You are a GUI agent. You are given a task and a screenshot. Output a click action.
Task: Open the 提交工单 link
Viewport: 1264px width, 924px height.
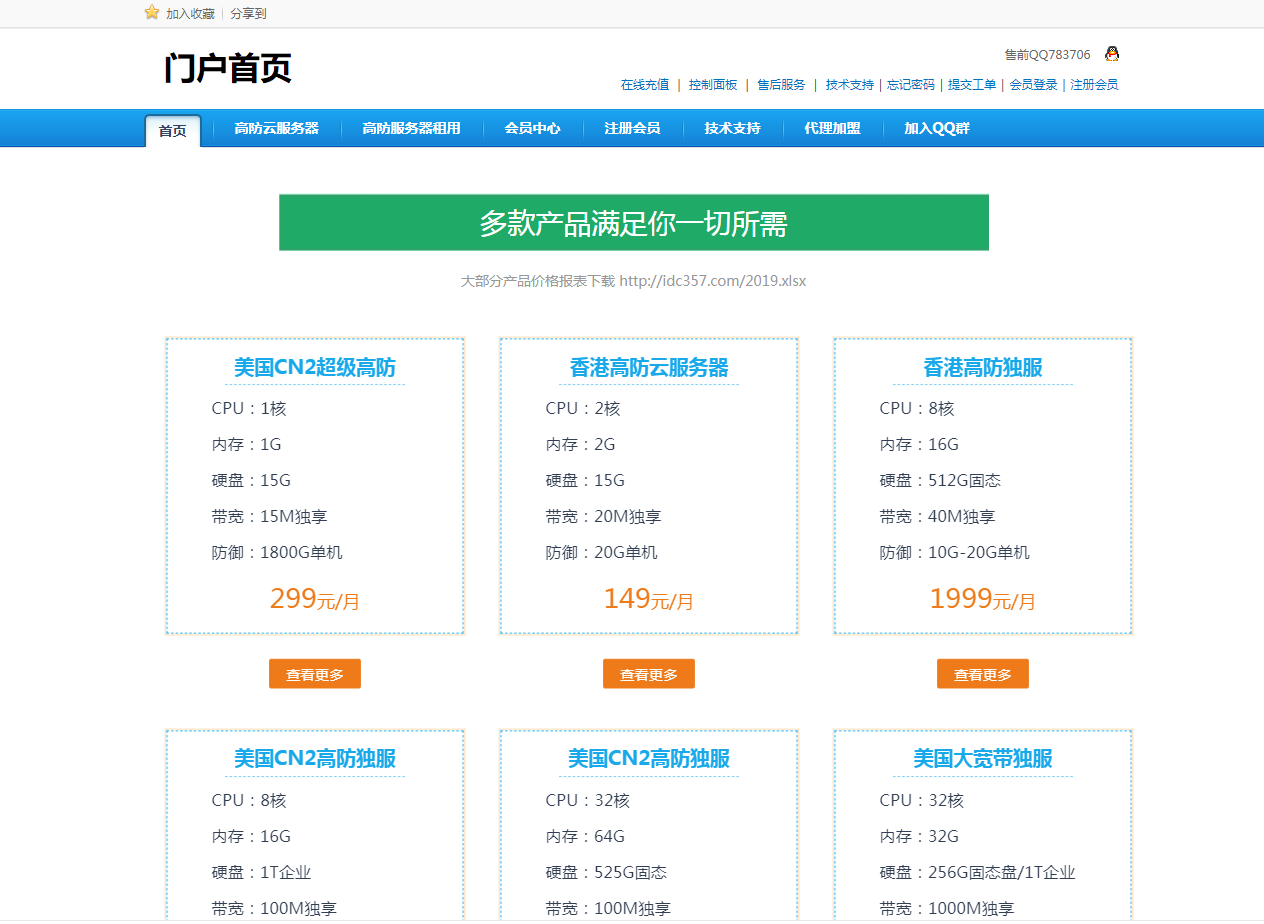tap(972, 85)
